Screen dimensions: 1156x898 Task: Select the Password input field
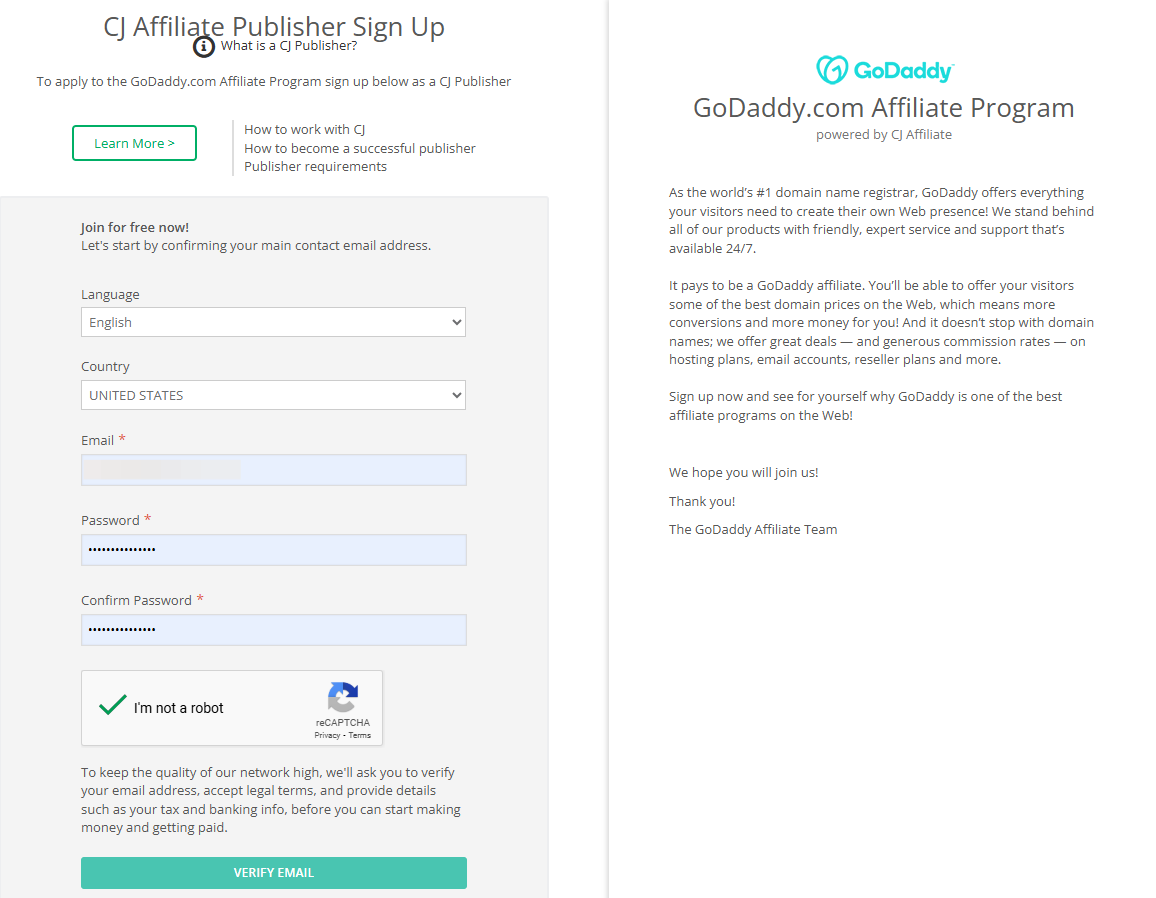[273, 550]
